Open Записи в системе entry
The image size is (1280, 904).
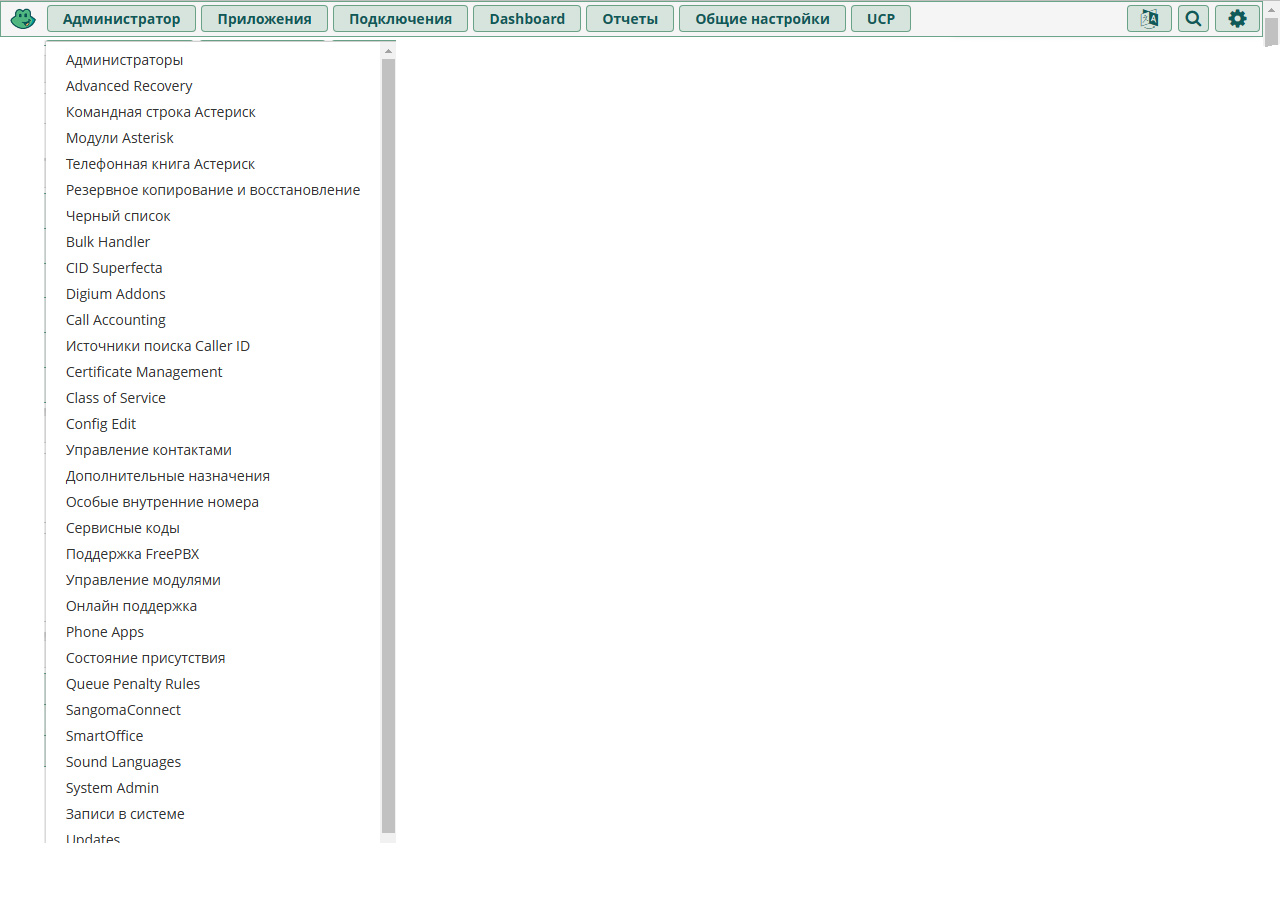pyautogui.click(x=125, y=814)
